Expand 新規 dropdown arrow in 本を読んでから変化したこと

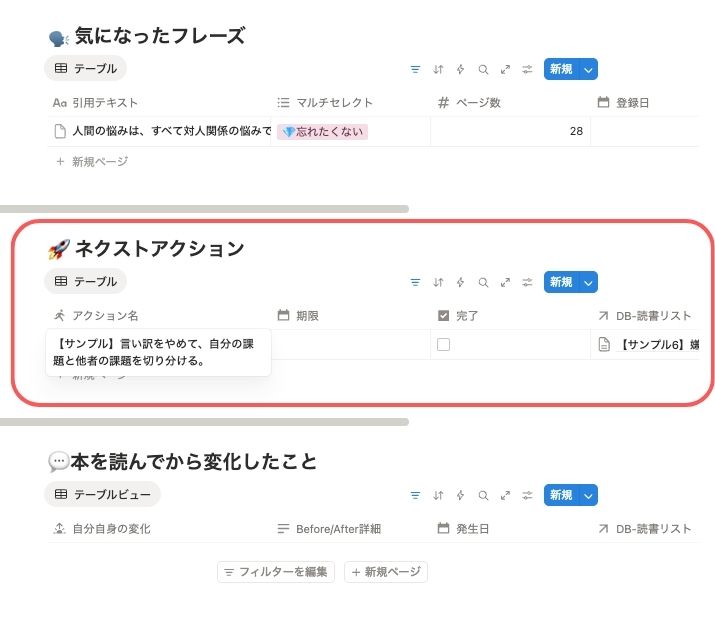coord(588,495)
